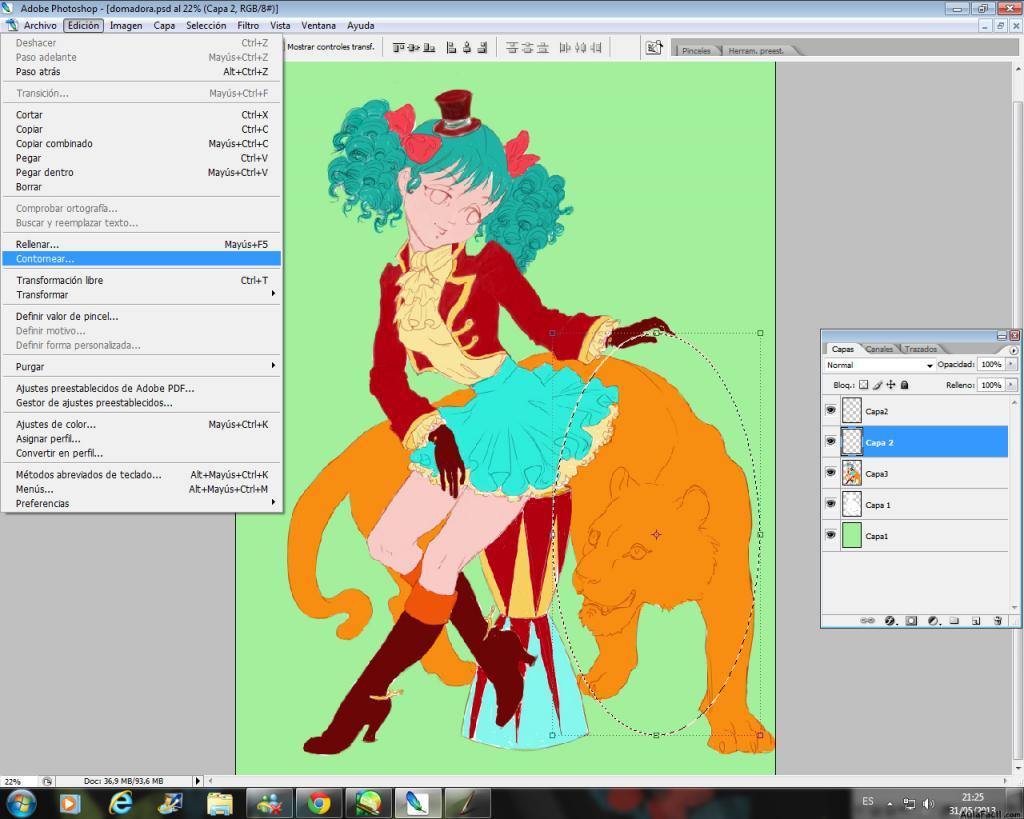This screenshot has width=1024, height=819.
Task: Open the file browser (Bridge) icon
Action: click(x=654, y=48)
